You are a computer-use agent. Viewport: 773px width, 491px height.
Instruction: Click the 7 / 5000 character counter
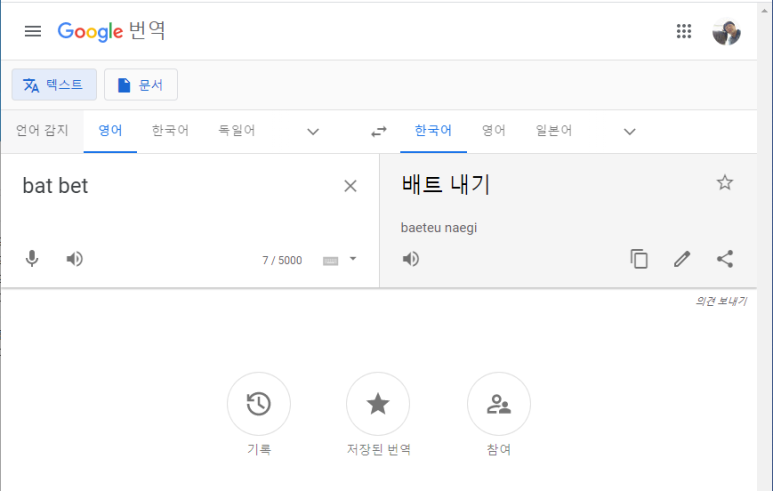click(282, 260)
